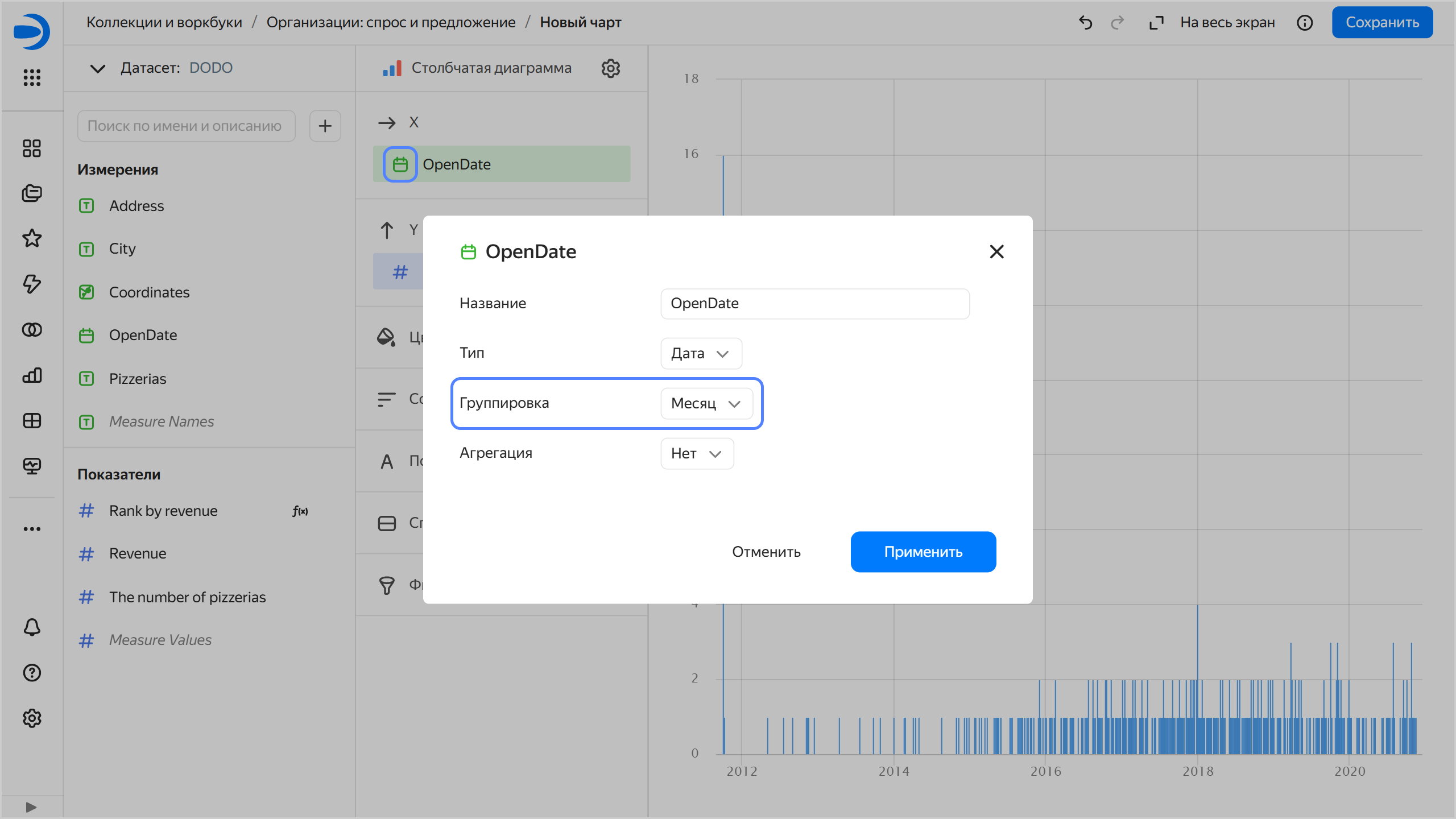Click the Название input field
Image resolution: width=1456 pixels, height=819 pixels.
pyautogui.click(x=814, y=303)
